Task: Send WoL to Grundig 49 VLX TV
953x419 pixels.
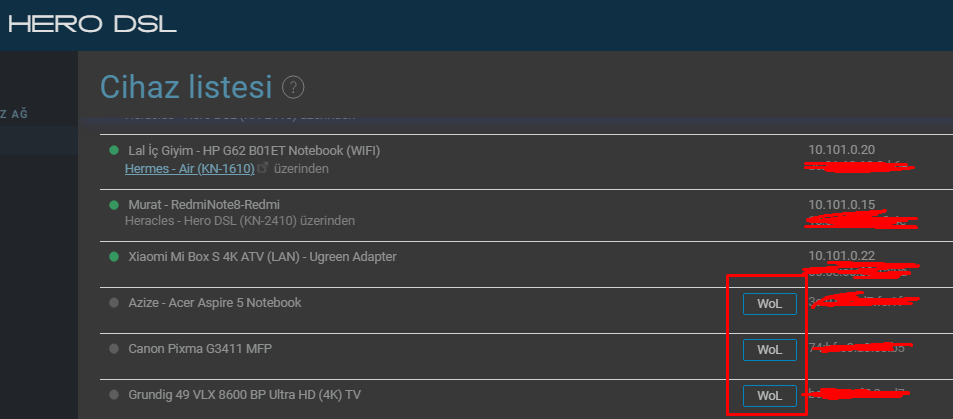Action: (x=769, y=396)
